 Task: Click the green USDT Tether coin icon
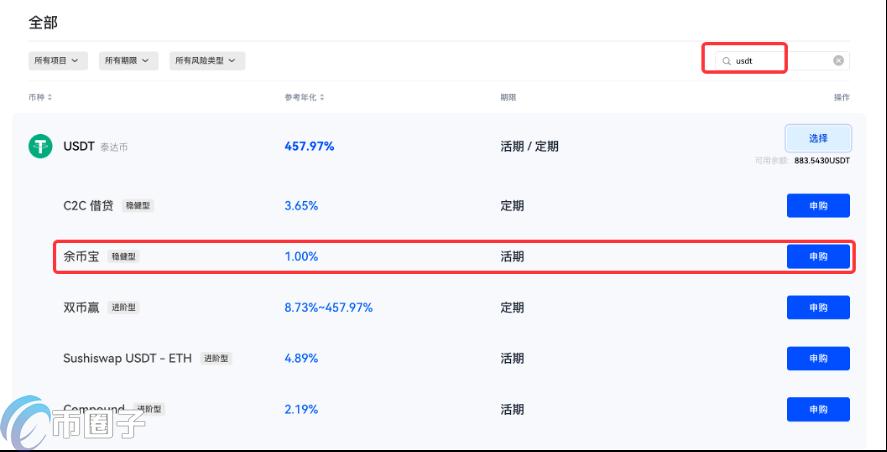[40, 146]
